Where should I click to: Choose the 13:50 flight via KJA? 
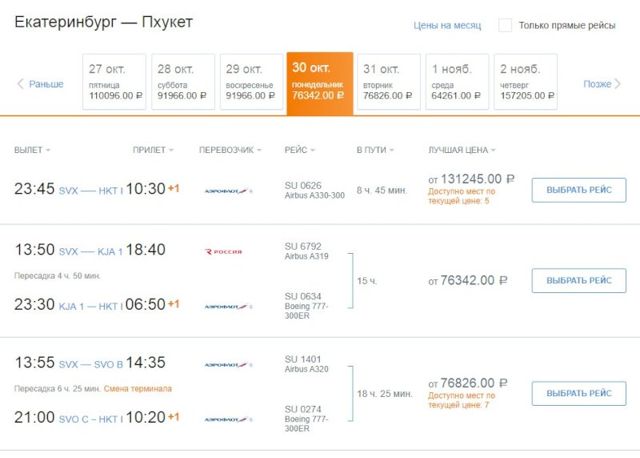(x=578, y=280)
